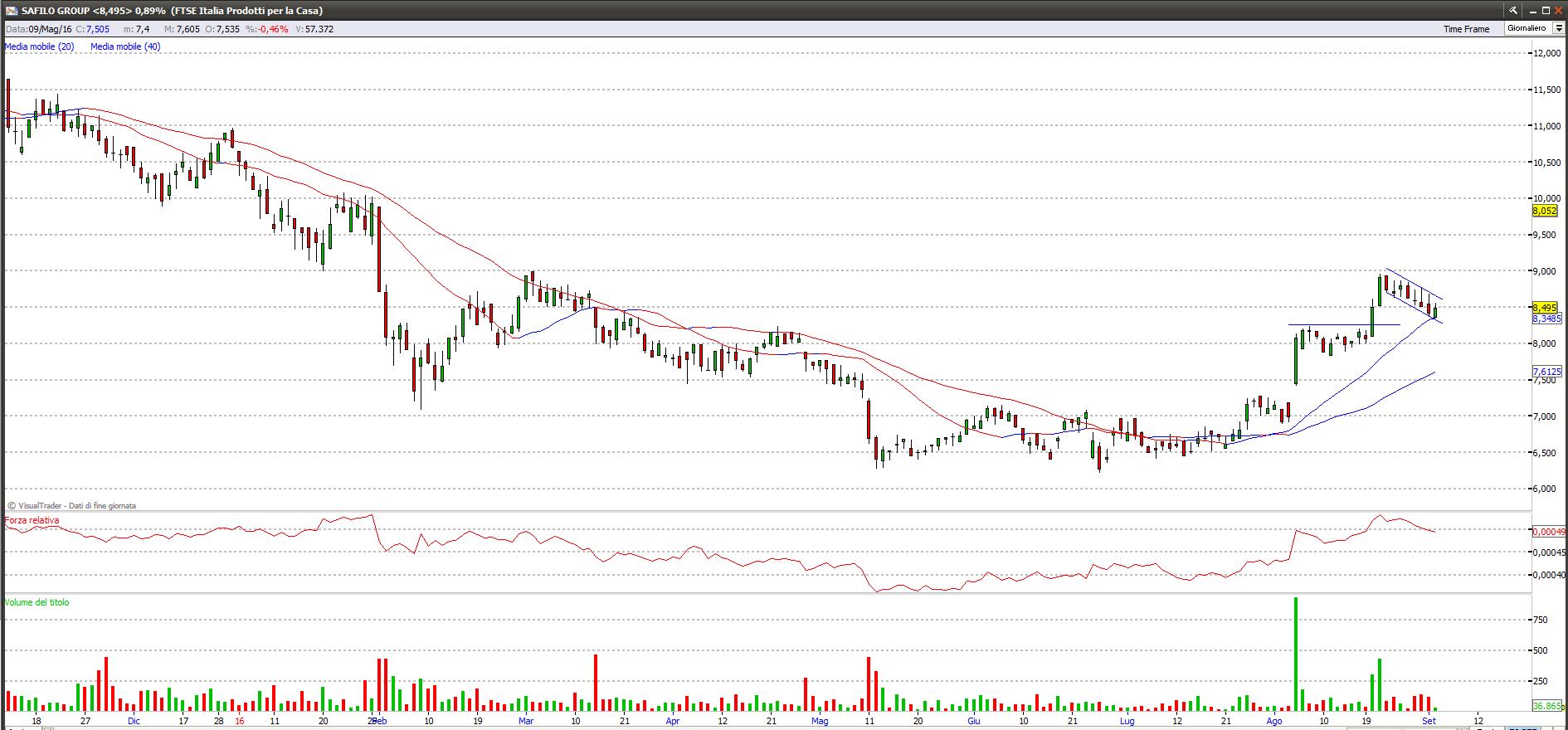Click the Forza relativa panel label
The height and width of the screenshot is (730, 1568).
(32, 520)
